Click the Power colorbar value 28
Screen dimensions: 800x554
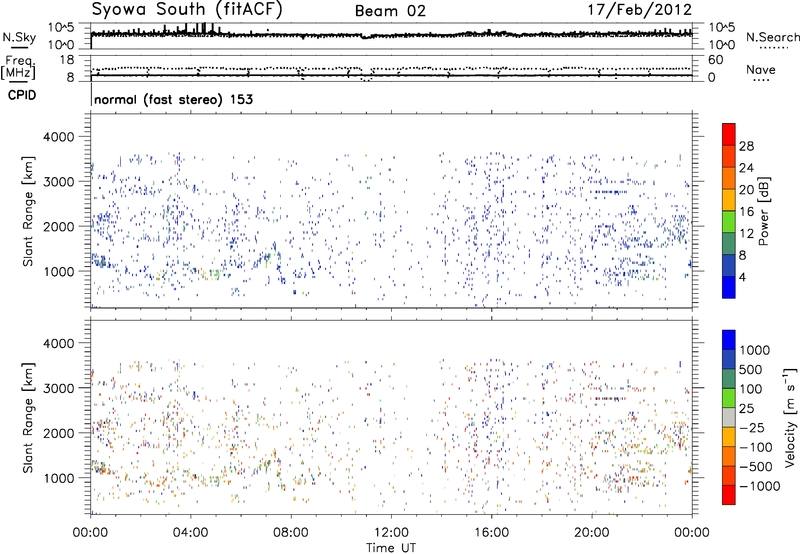pos(746,146)
